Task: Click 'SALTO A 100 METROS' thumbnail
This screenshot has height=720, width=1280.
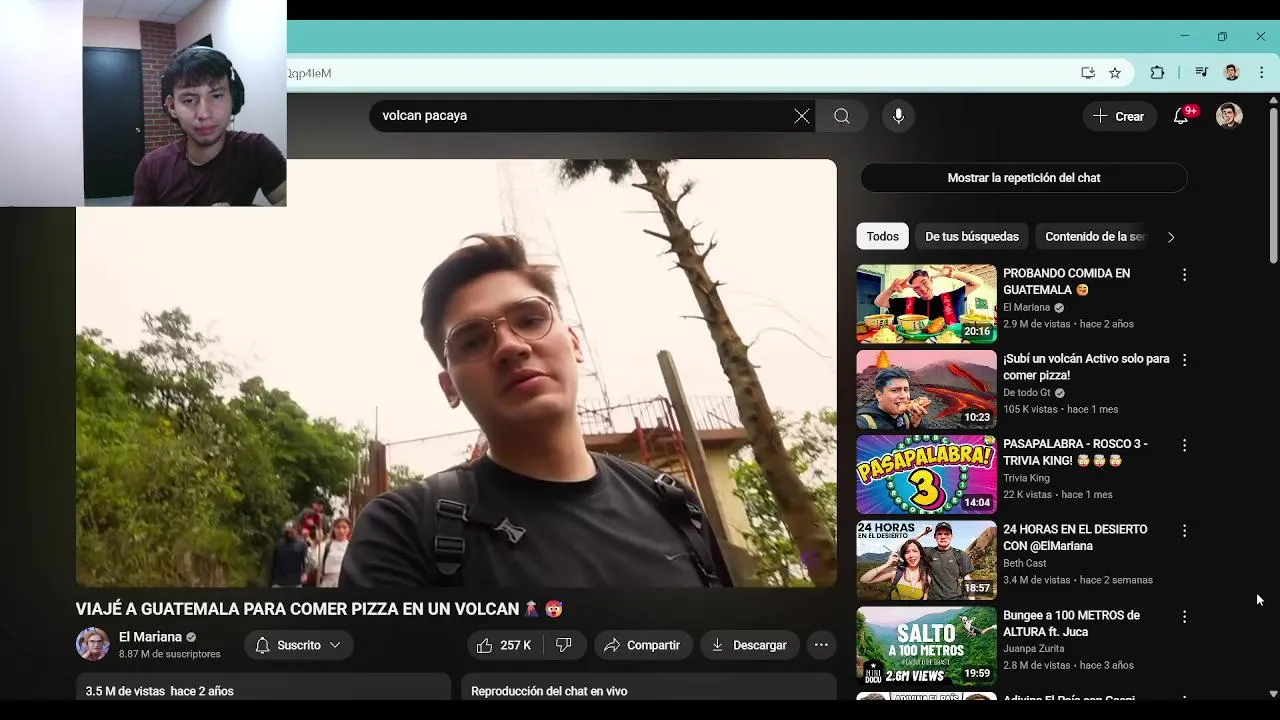Action: click(926, 646)
